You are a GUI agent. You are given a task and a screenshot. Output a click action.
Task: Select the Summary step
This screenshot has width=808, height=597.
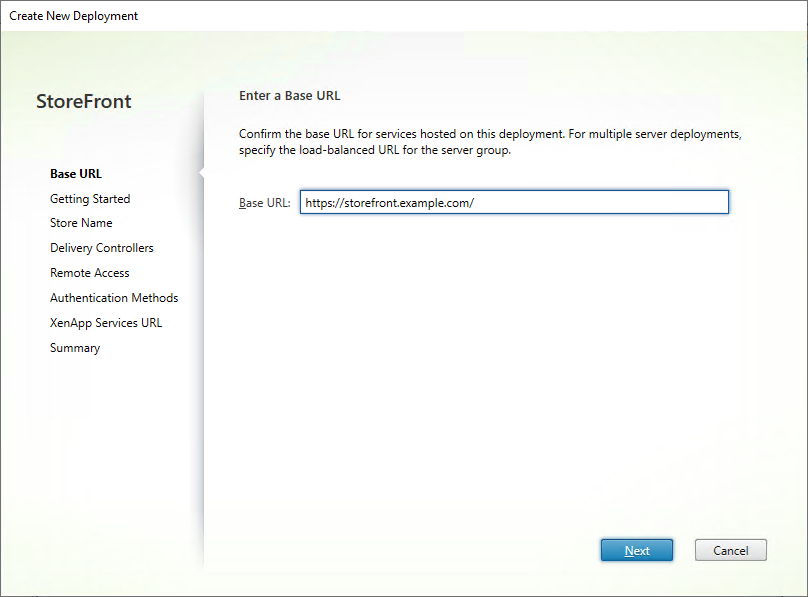pos(74,347)
